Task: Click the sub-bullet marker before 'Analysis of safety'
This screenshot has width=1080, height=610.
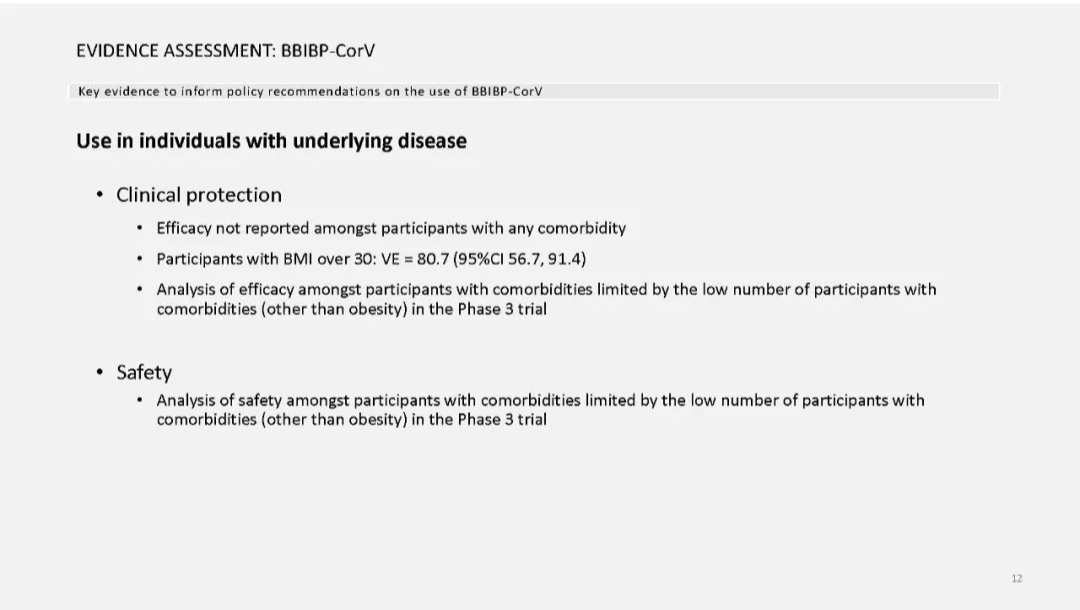Action: click(x=140, y=399)
